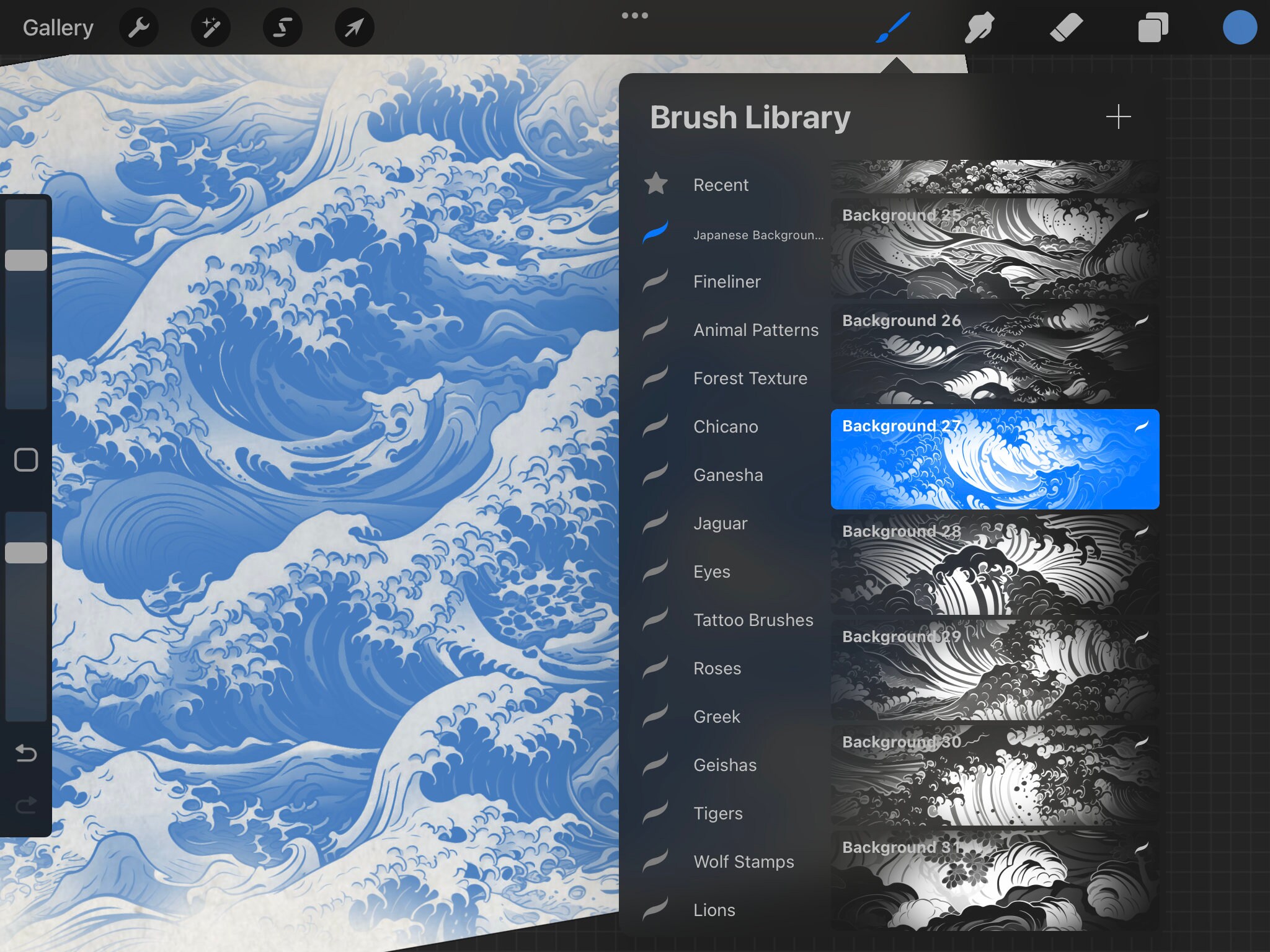Screen dimensions: 1270x952
Task: Tap the three-dot menu at top center
Action: [635, 15]
